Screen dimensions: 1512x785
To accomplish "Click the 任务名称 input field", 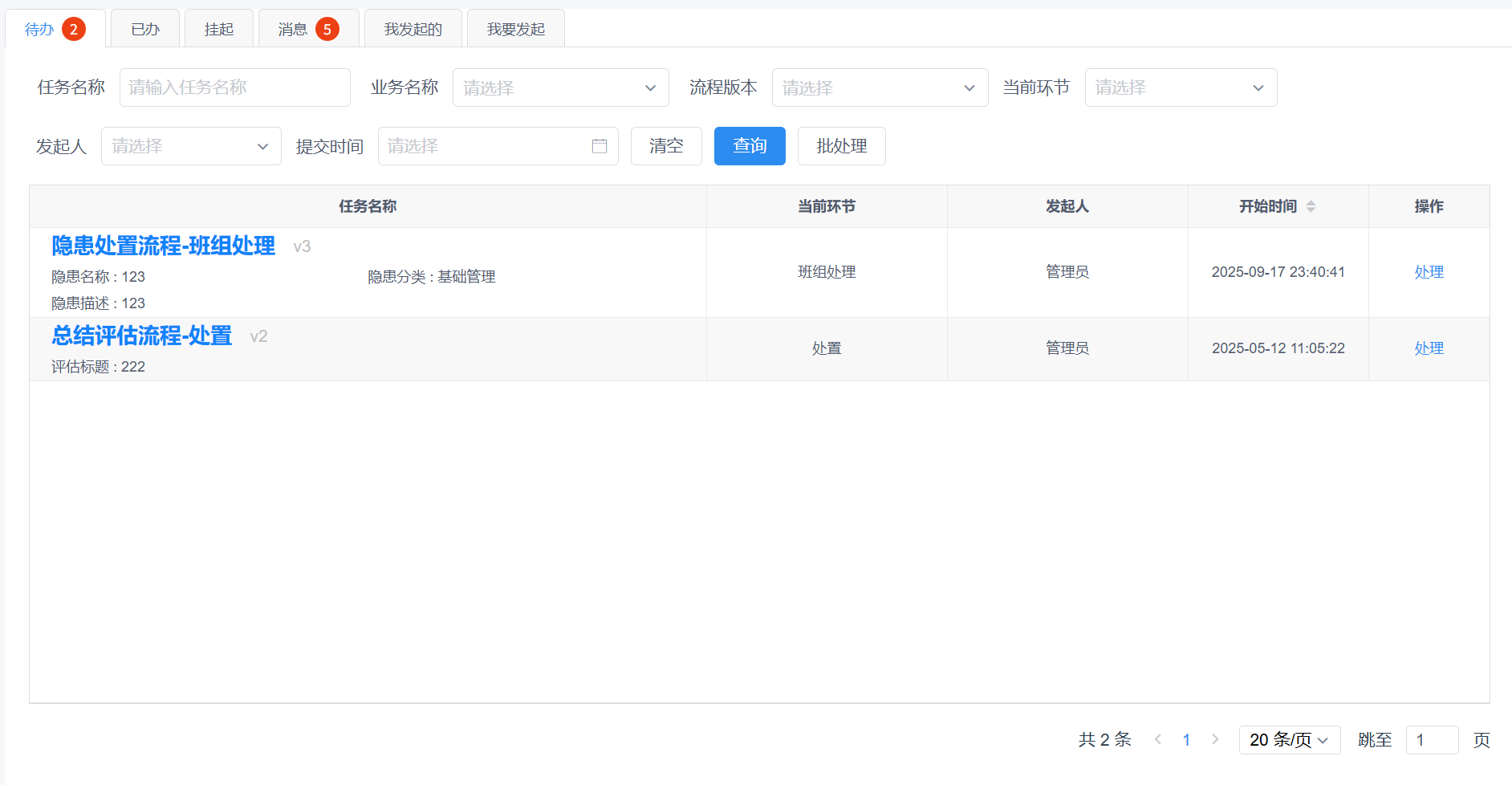I will pyautogui.click(x=234, y=87).
